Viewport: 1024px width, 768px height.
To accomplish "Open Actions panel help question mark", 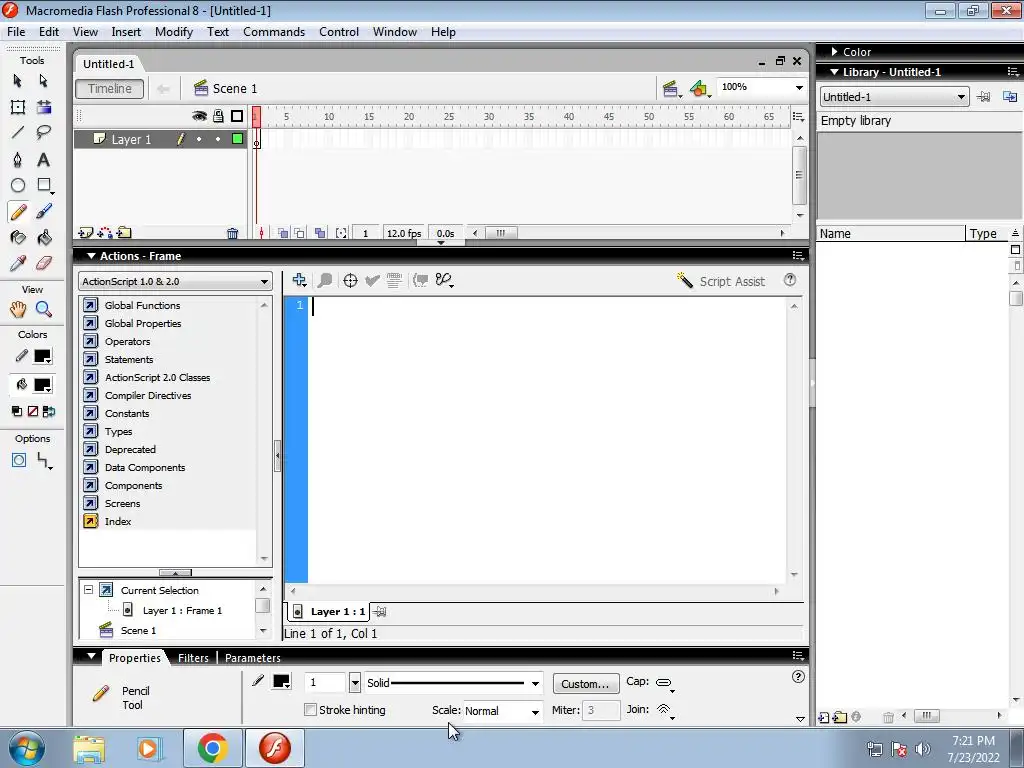I will (x=790, y=280).
